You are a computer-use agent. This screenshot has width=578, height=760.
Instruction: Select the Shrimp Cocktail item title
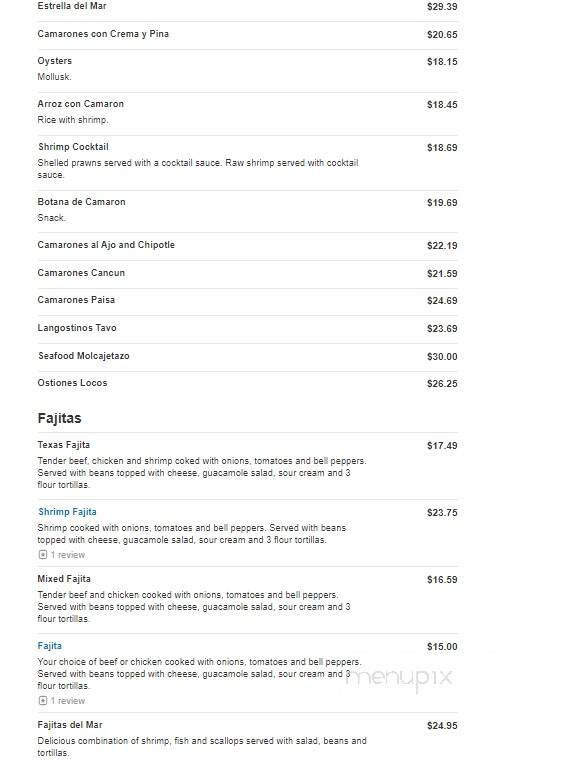73,147
